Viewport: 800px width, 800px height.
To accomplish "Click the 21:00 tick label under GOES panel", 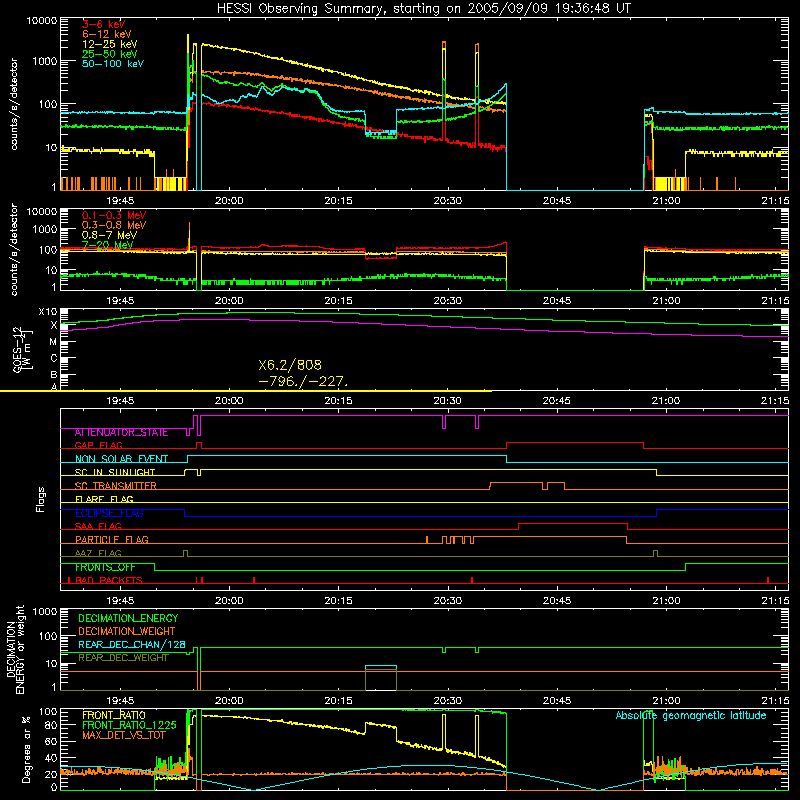I will click(x=666, y=401).
